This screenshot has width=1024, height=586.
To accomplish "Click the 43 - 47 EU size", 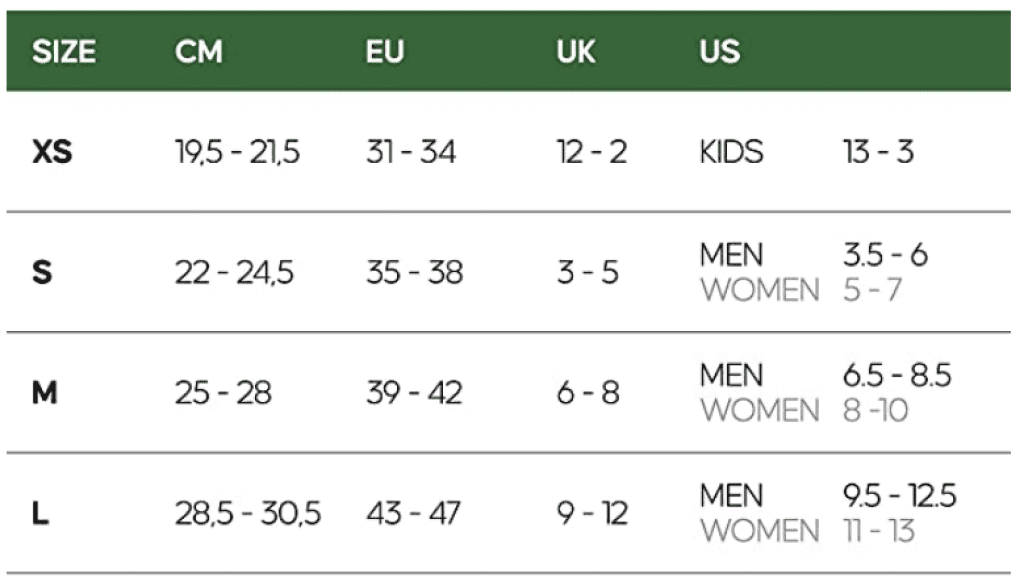I will pos(413,514).
